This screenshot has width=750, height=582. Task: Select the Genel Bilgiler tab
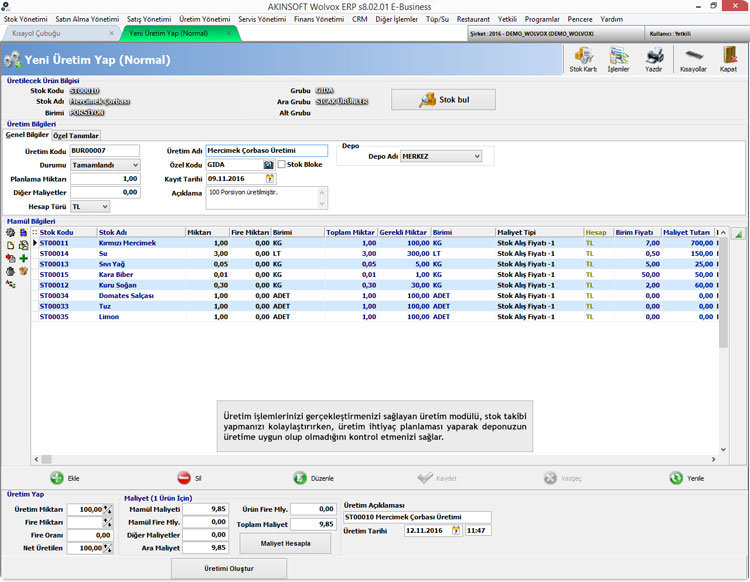tap(27, 135)
